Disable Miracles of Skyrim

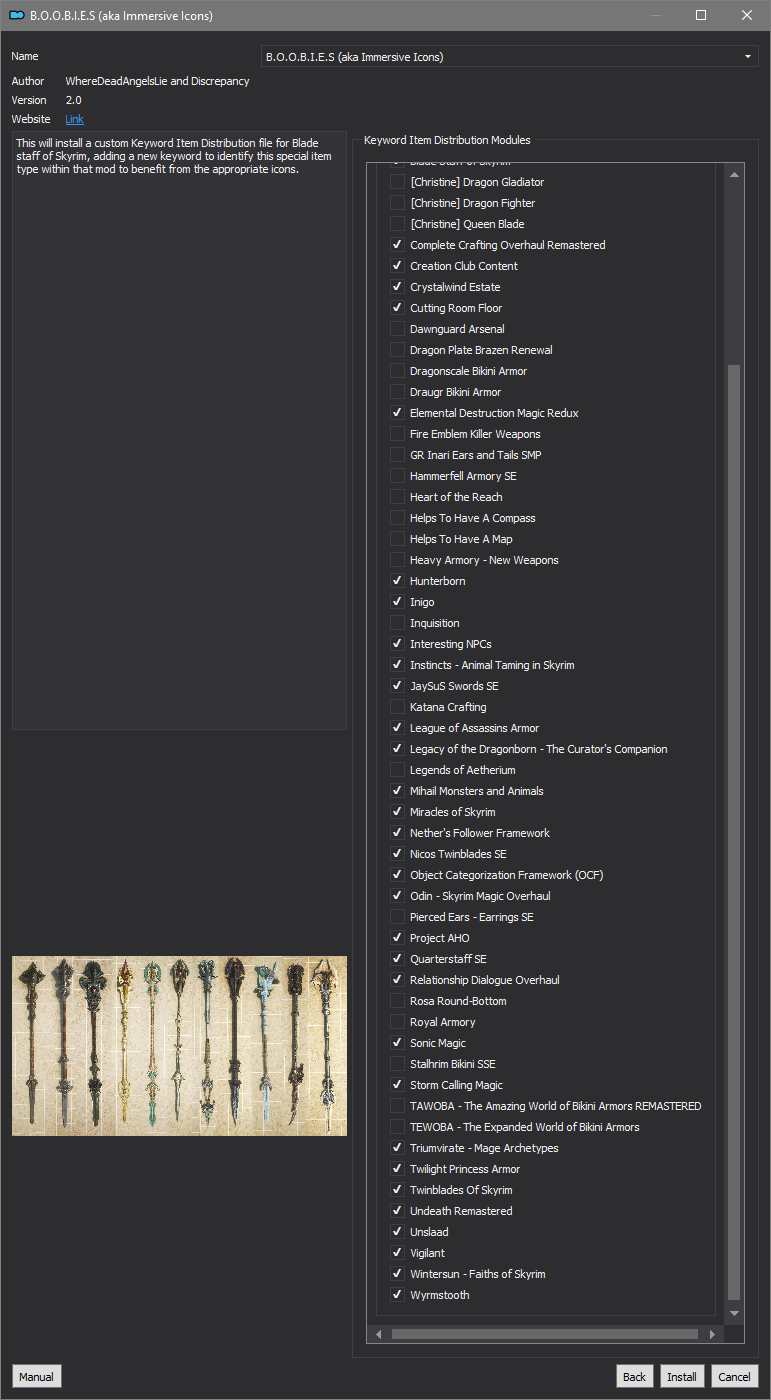click(x=397, y=812)
